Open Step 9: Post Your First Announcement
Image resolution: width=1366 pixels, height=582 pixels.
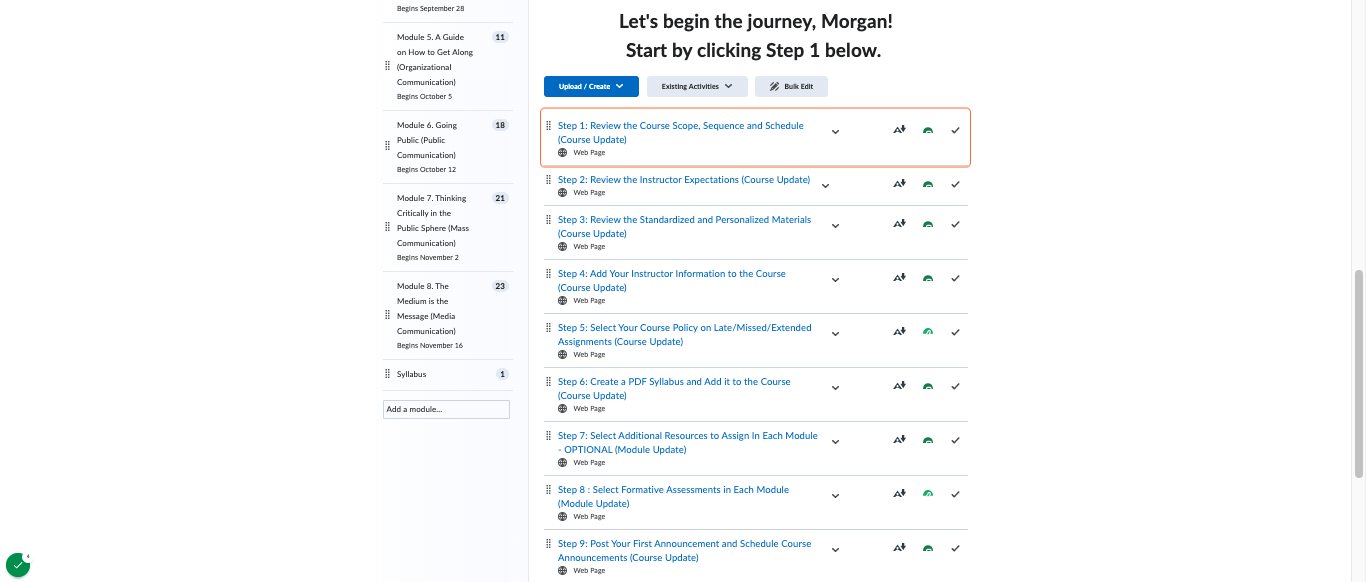[685, 551]
